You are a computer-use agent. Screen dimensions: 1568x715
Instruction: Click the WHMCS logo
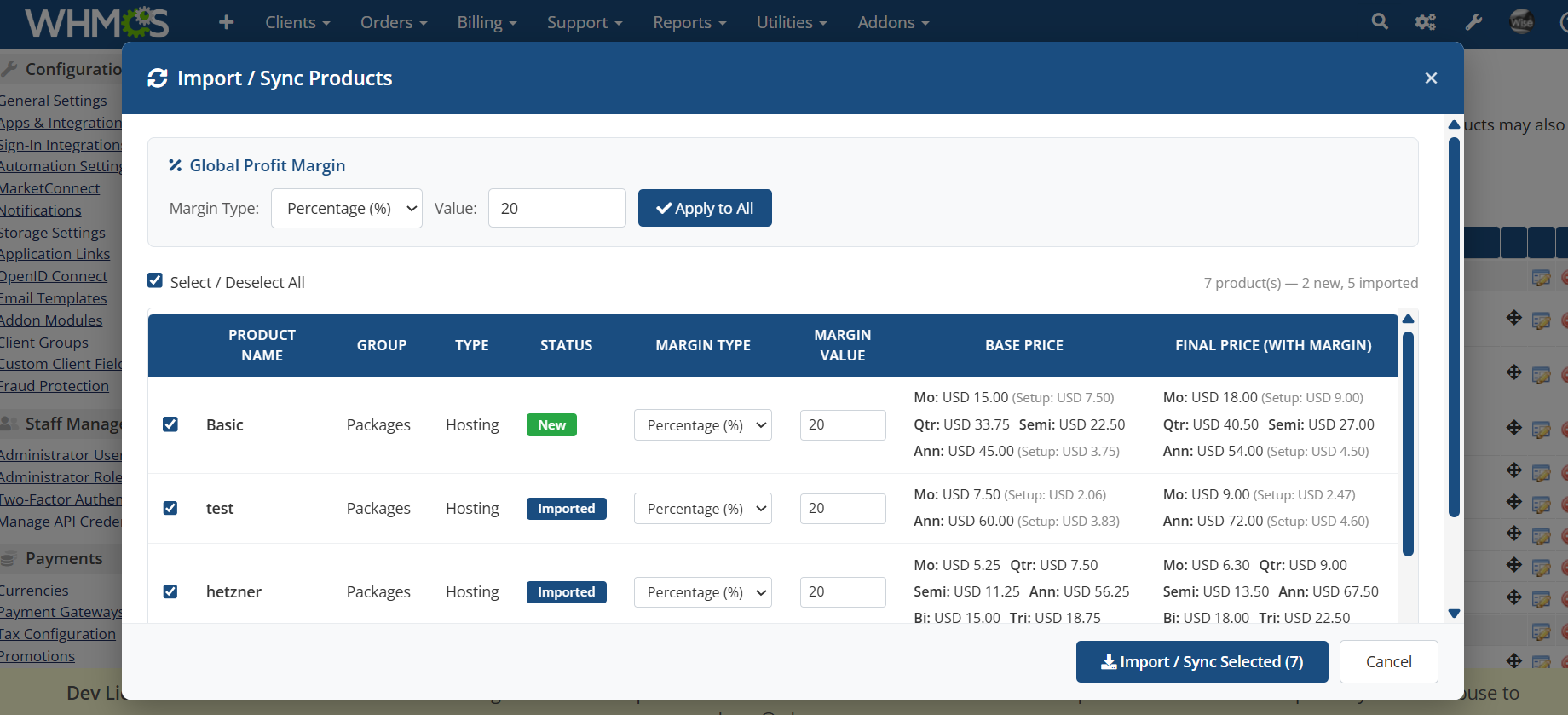pos(97,22)
